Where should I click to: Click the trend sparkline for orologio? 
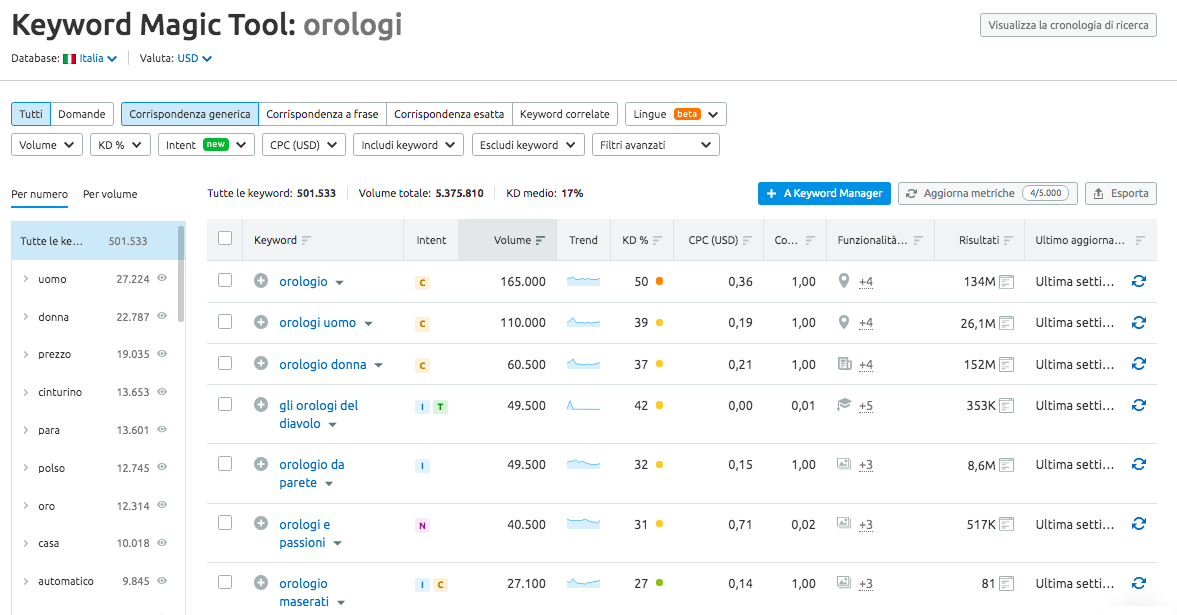(x=583, y=282)
